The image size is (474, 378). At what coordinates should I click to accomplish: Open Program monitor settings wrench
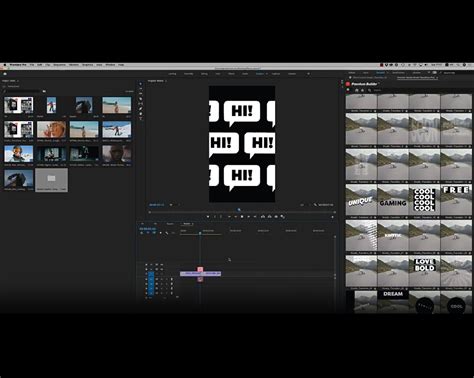tap(315, 205)
